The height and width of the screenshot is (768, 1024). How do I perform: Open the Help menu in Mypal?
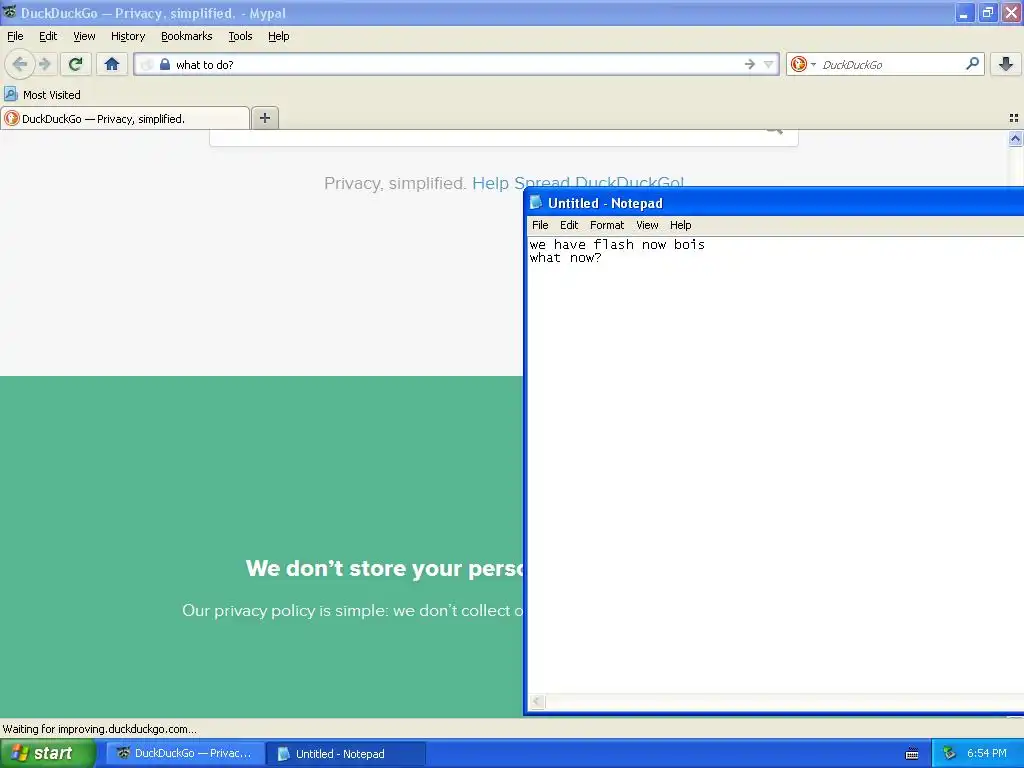tap(279, 36)
